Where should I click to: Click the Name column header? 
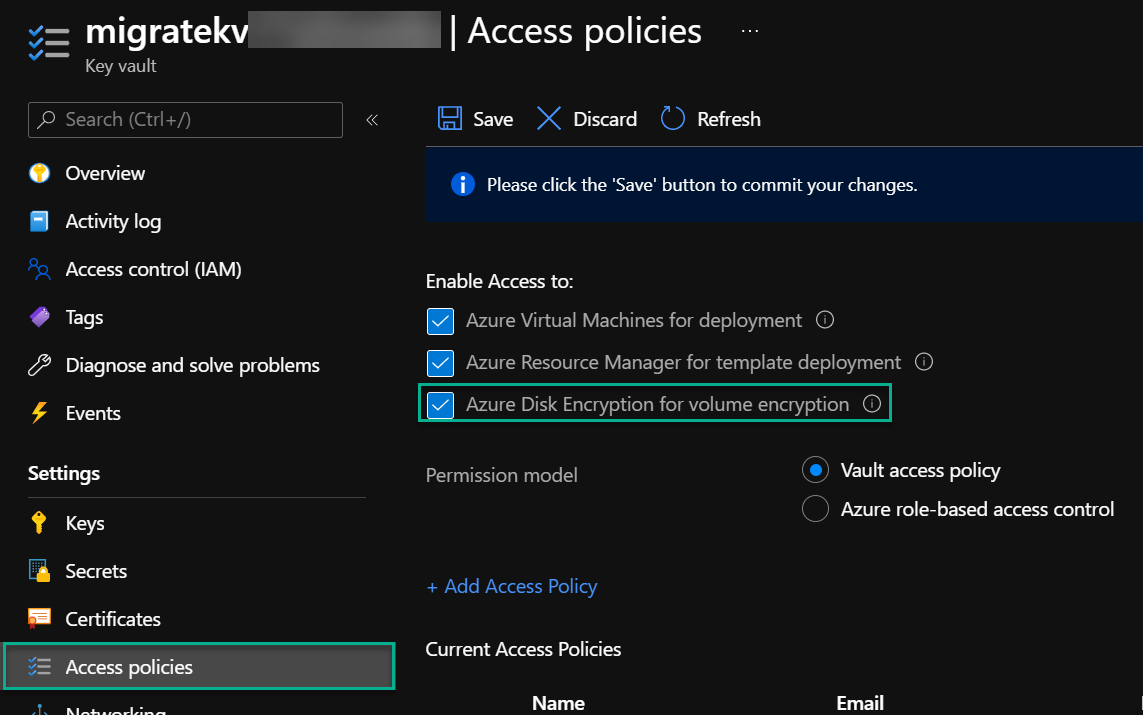[x=558, y=703]
